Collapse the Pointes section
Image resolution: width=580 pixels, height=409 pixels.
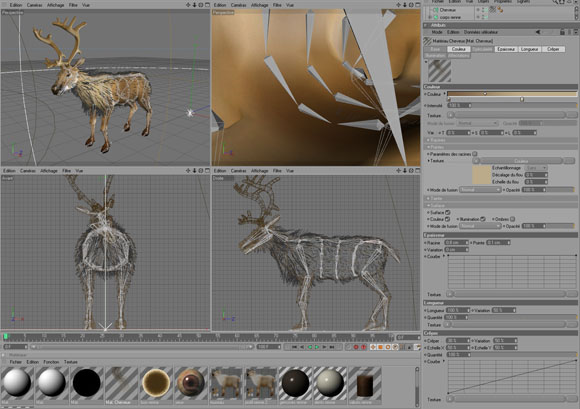(x=500, y=147)
